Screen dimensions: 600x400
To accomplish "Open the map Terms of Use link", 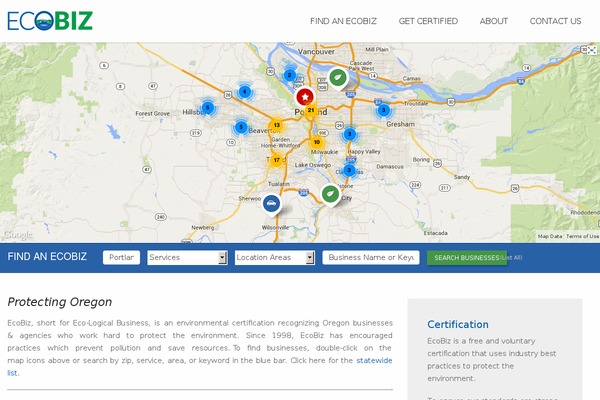I will [x=582, y=237].
